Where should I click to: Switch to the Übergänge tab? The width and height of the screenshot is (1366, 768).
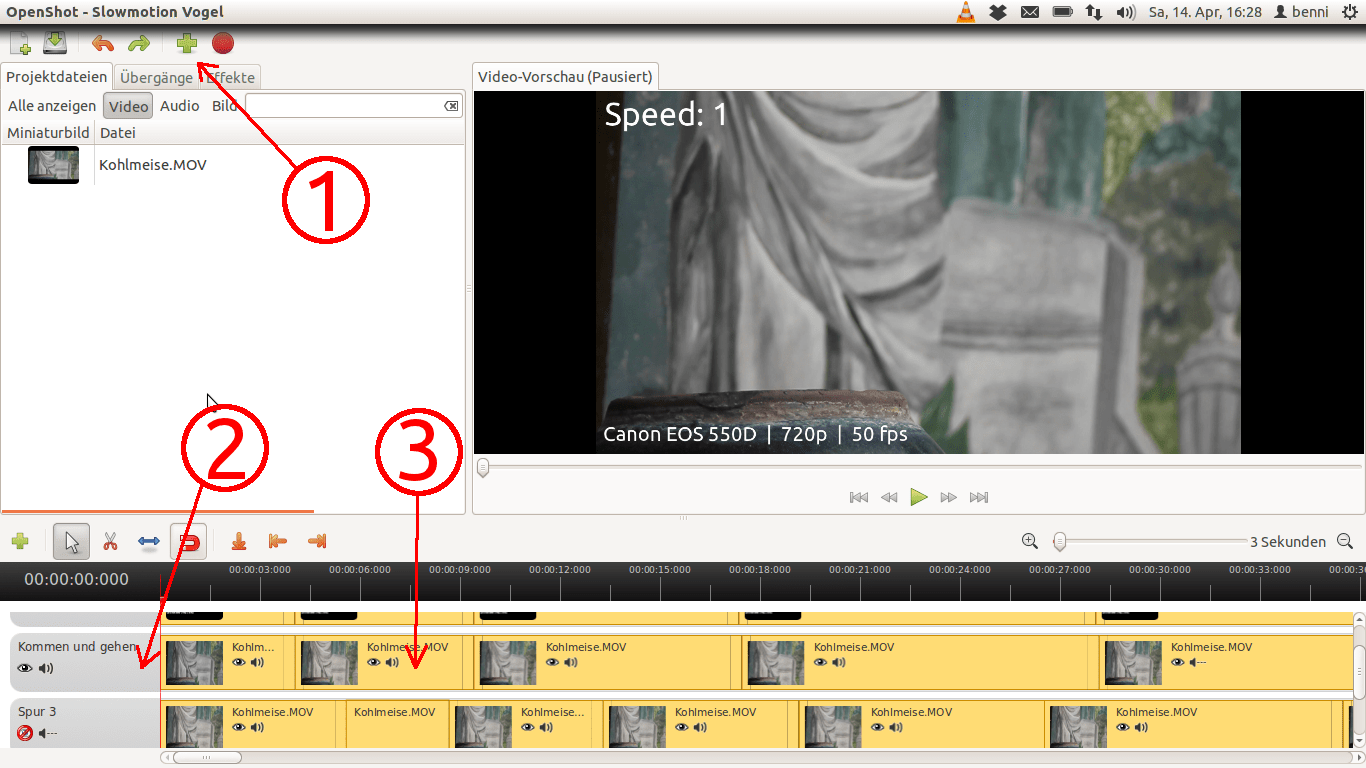tap(154, 76)
